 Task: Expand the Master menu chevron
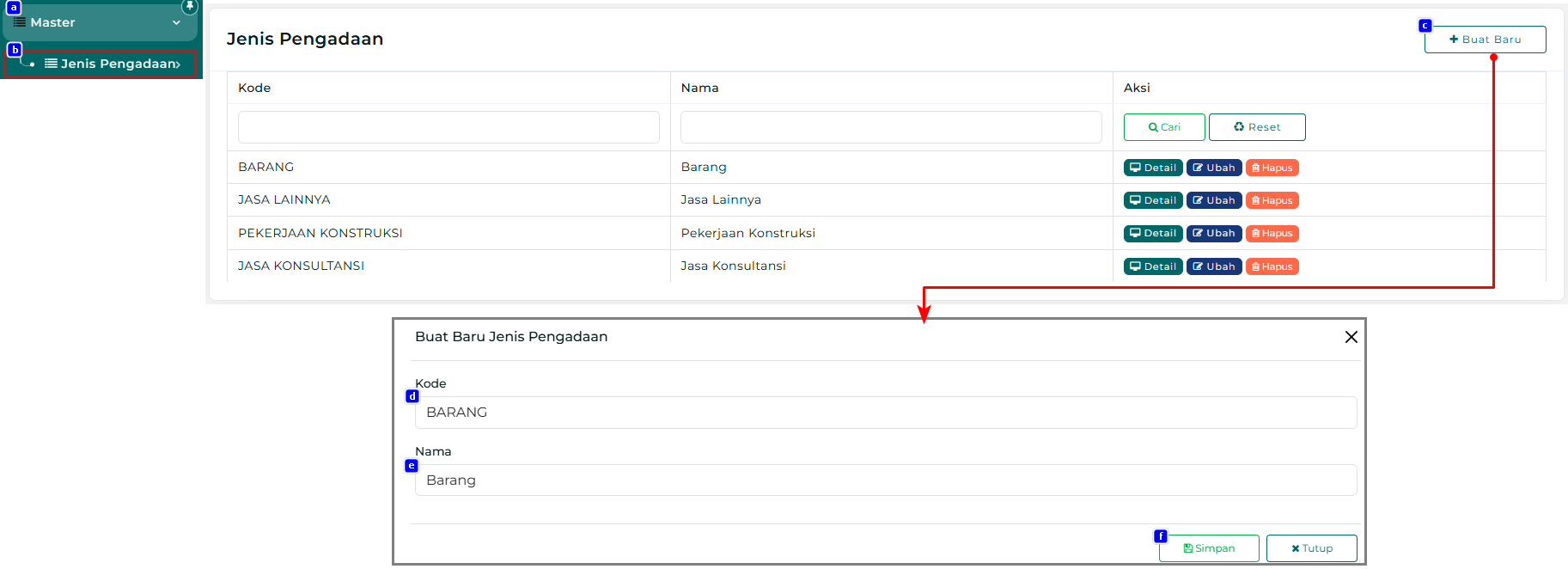click(176, 22)
